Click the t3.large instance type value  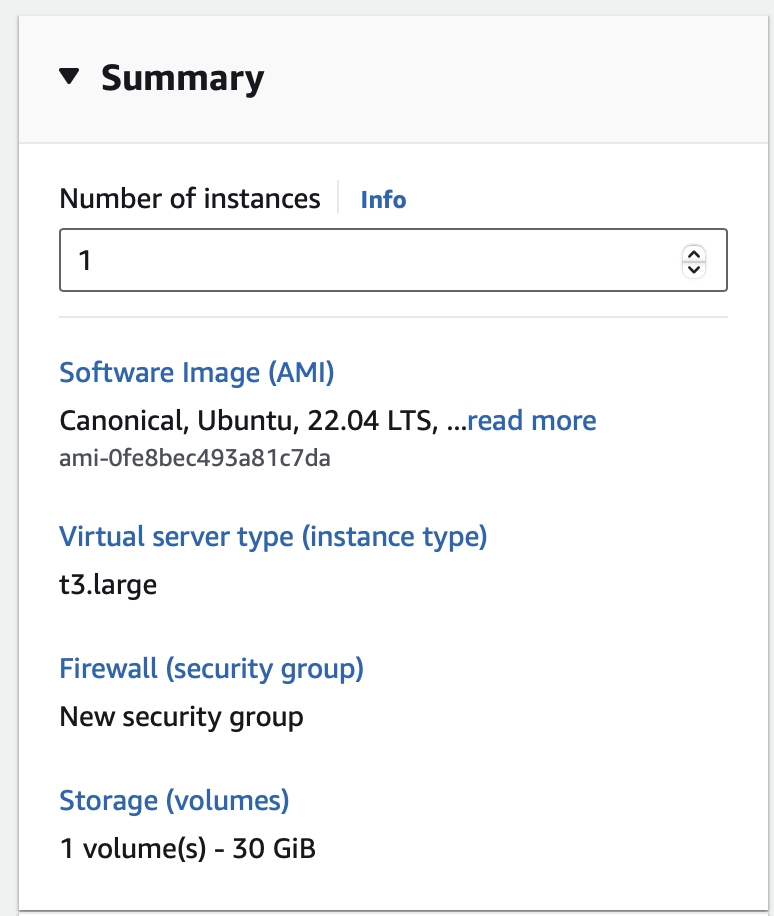coord(108,584)
